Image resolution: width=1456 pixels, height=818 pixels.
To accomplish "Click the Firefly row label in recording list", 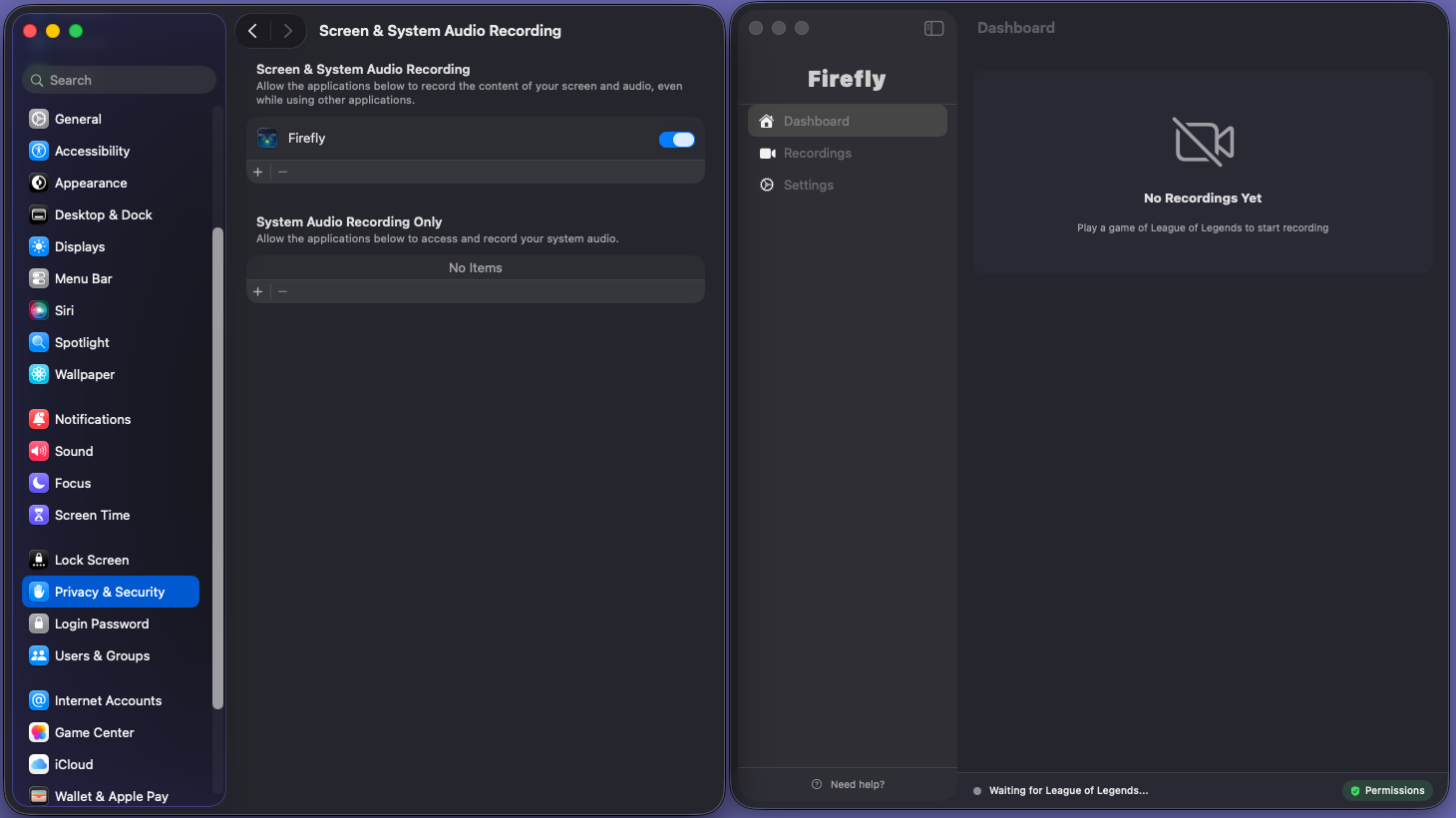I will (x=307, y=139).
